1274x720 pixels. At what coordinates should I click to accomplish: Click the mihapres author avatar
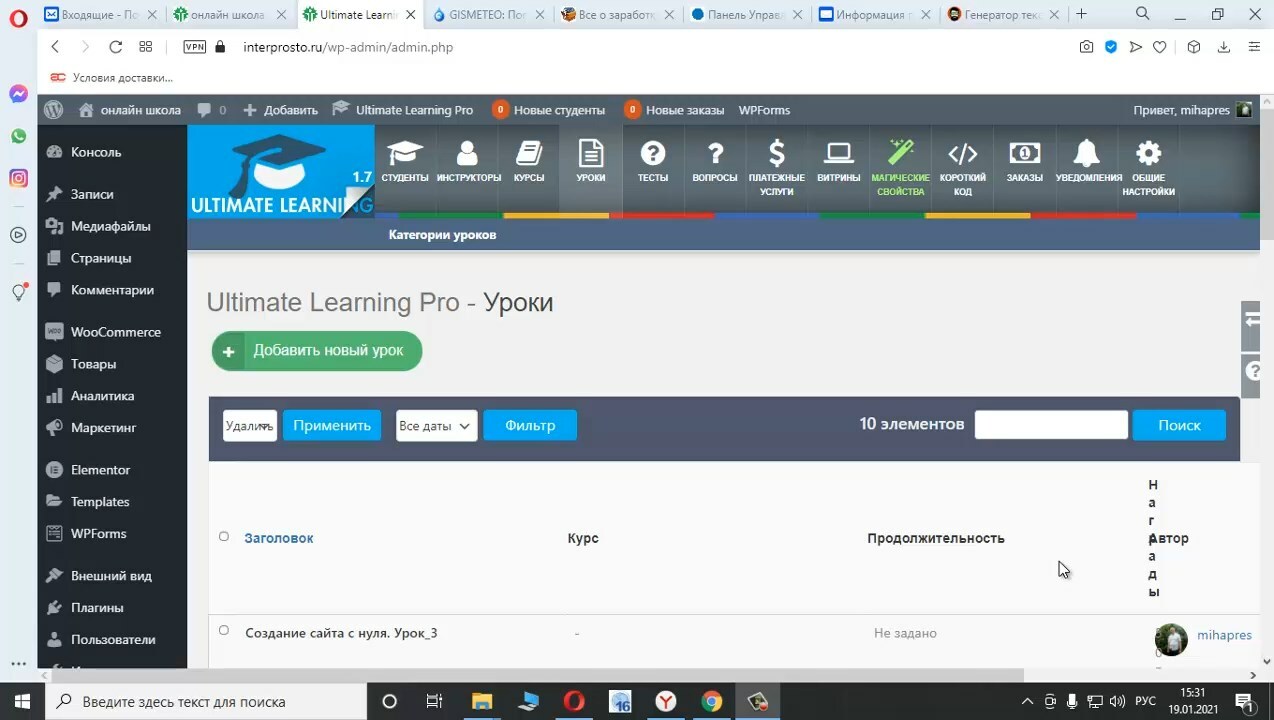pos(1171,640)
